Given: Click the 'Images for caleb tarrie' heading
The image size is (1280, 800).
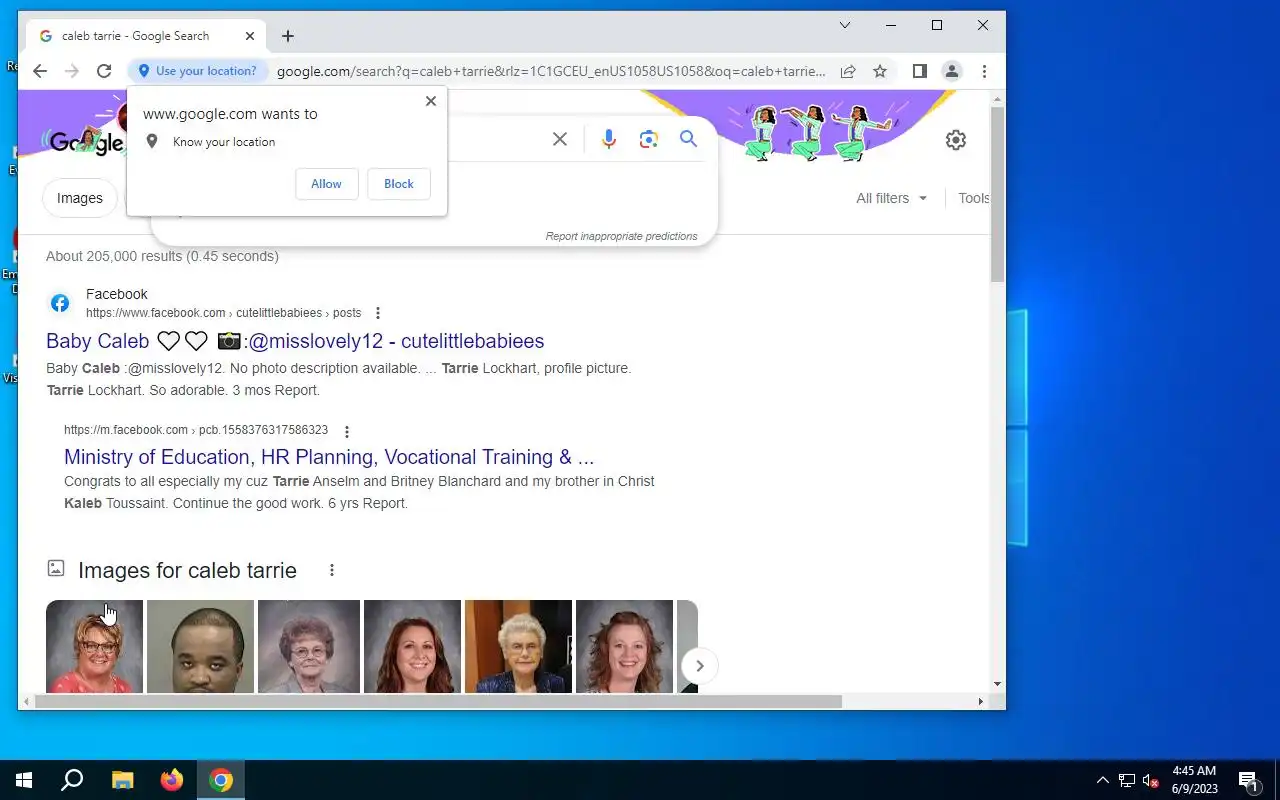Looking at the screenshot, I should tap(187, 570).
